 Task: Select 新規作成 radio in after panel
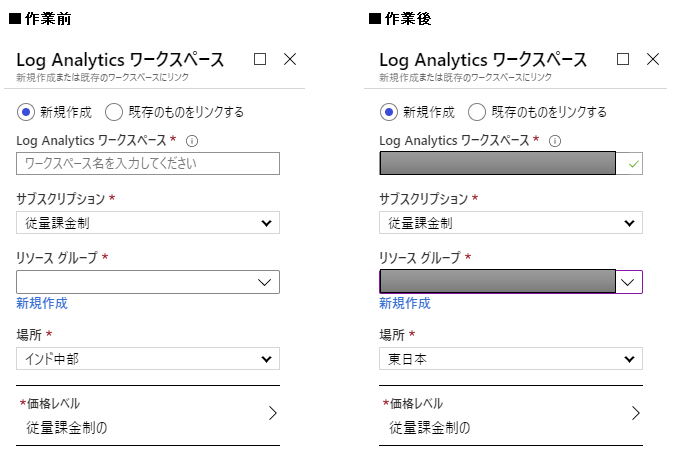[390, 111]
